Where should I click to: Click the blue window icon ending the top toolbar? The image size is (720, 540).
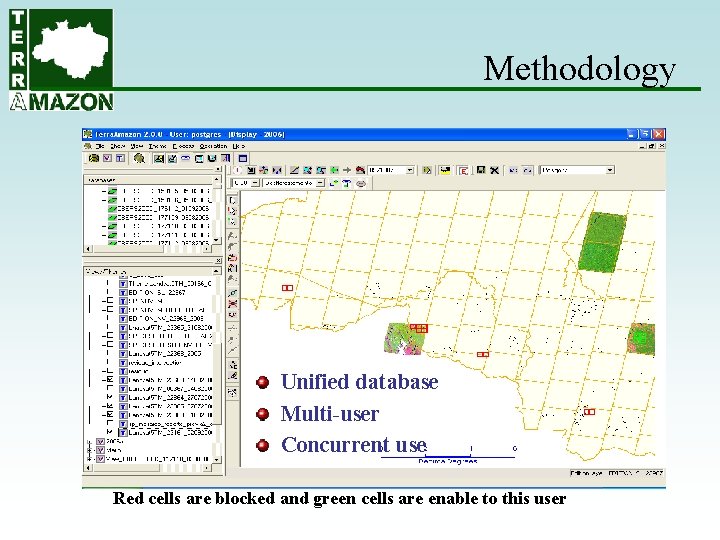pos(242,158)
